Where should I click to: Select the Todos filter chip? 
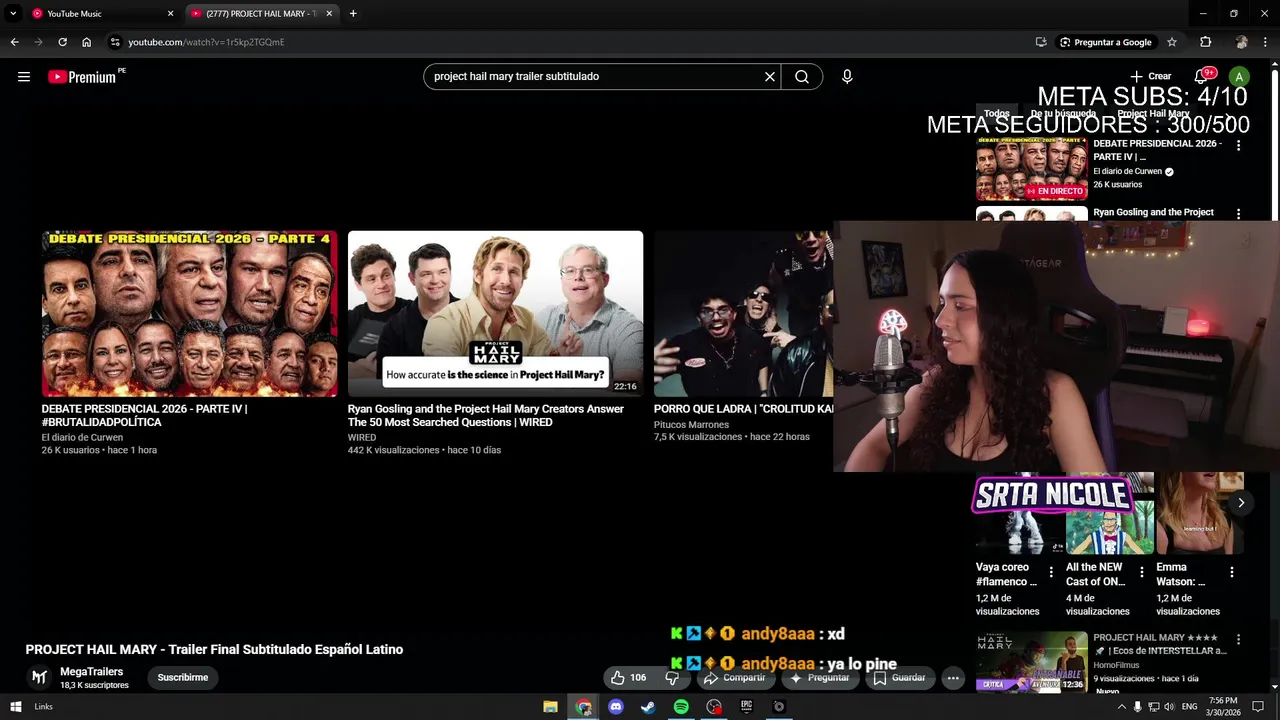[997, 114]
